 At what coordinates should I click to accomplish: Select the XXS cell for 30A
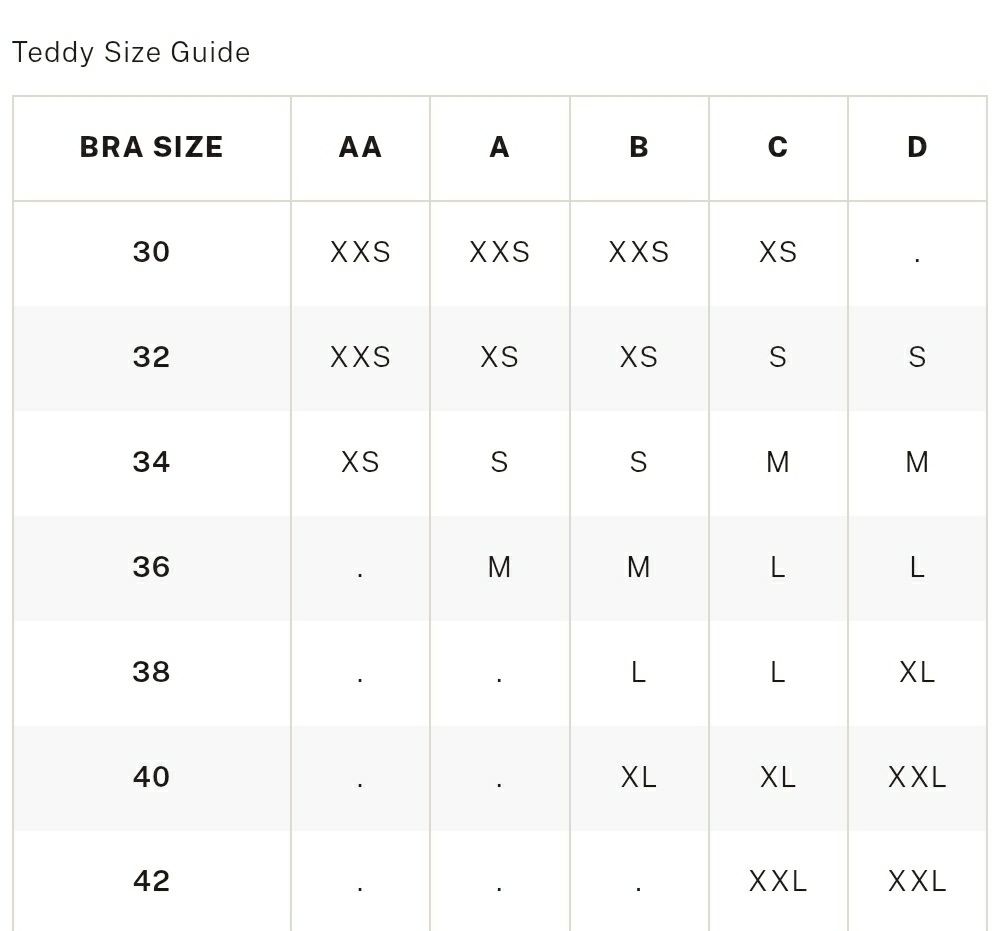pyautogui.click(x=500, y=252)
